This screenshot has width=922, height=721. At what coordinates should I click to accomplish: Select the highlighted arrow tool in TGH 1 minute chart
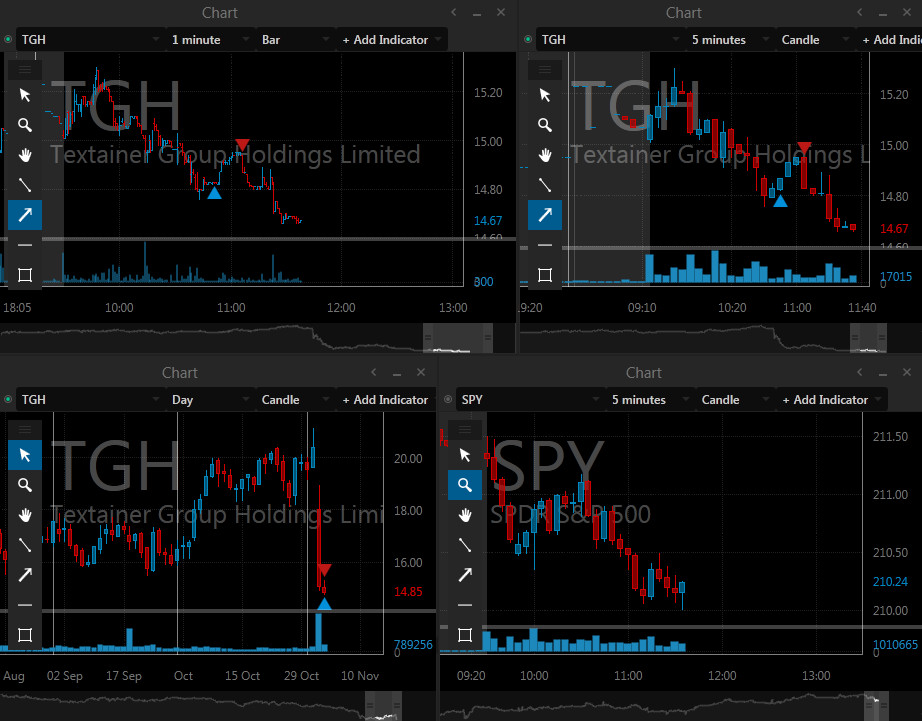(25, 215)
